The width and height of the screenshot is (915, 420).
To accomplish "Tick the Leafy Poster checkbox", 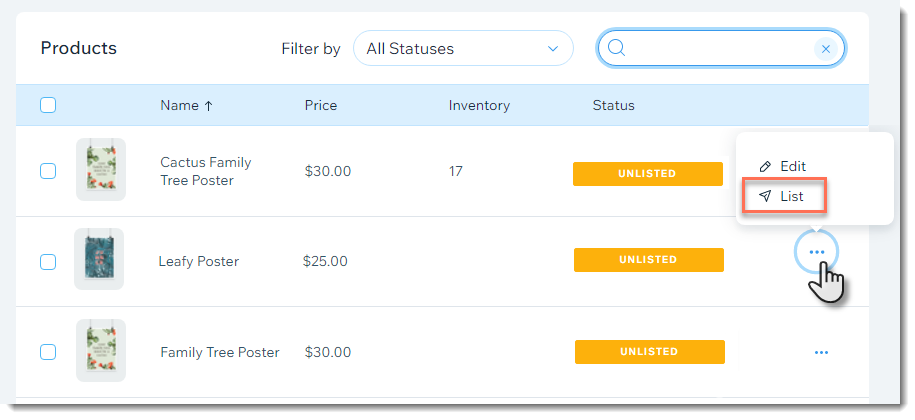I will pos(48,261).
